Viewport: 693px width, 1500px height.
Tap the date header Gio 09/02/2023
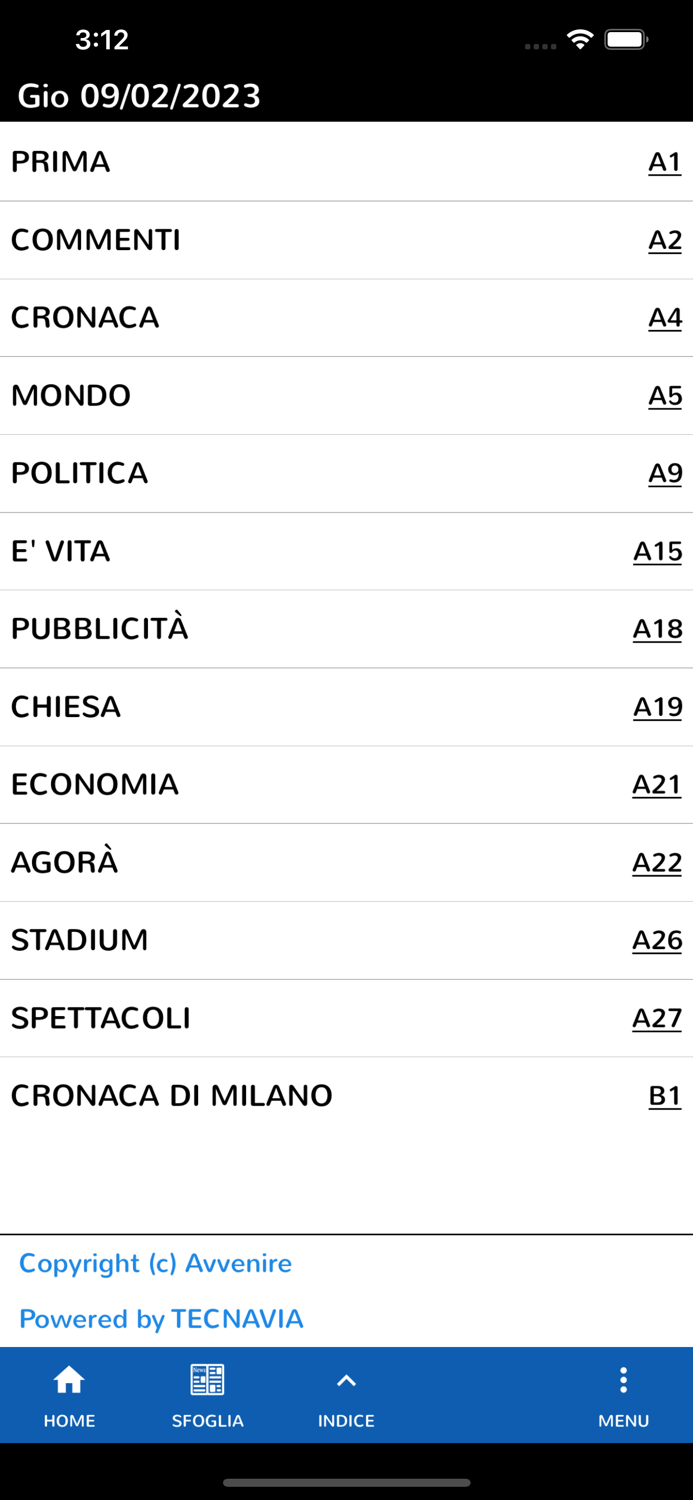[x=138, y=97]
